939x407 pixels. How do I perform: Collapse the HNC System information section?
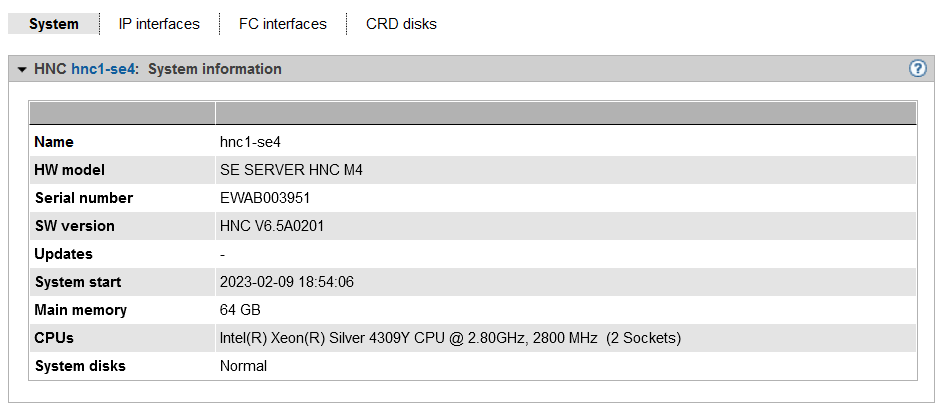coord(22,70)
